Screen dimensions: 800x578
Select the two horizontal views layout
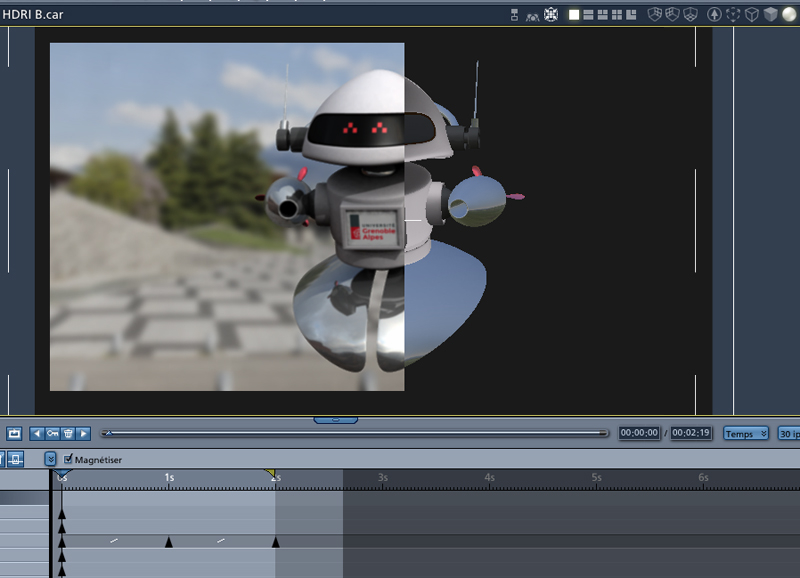tap(588, 14)
